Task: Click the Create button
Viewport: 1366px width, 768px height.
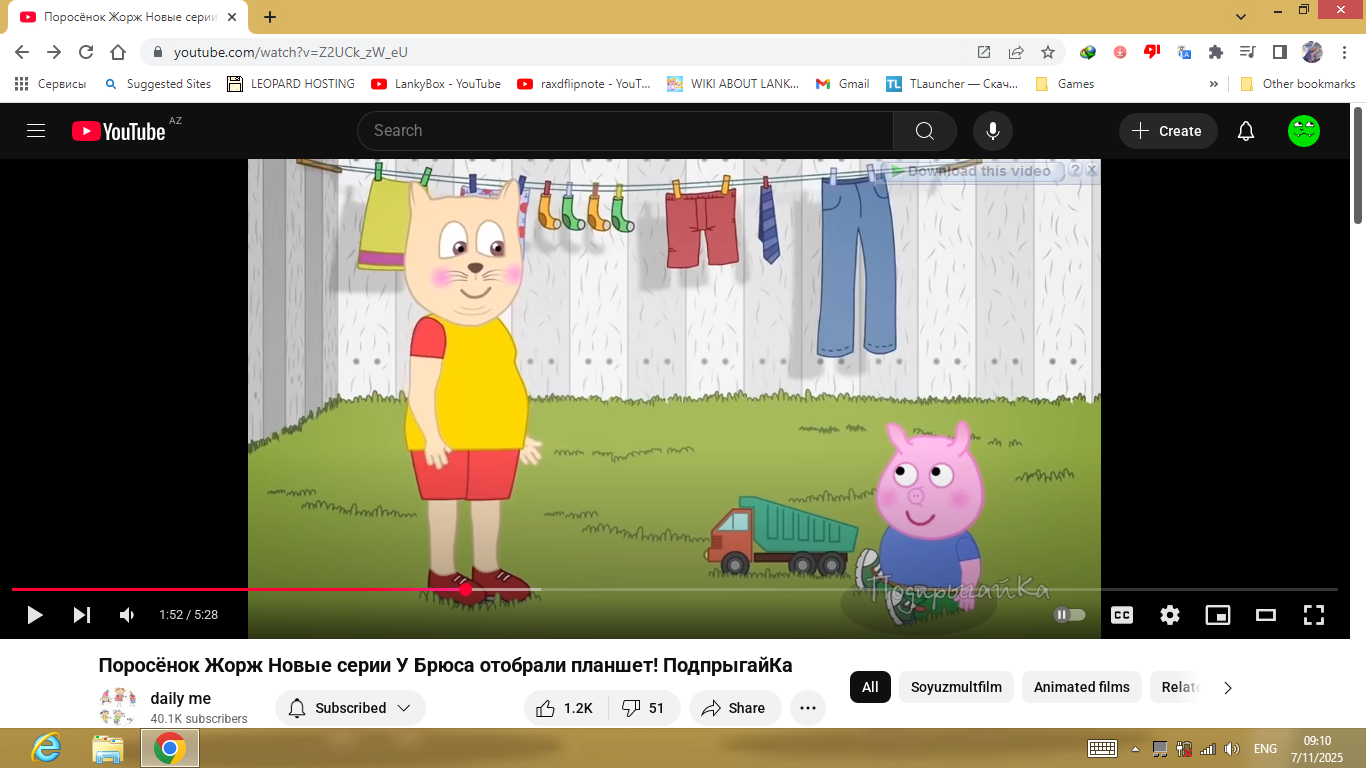Action: point(1167,131)
